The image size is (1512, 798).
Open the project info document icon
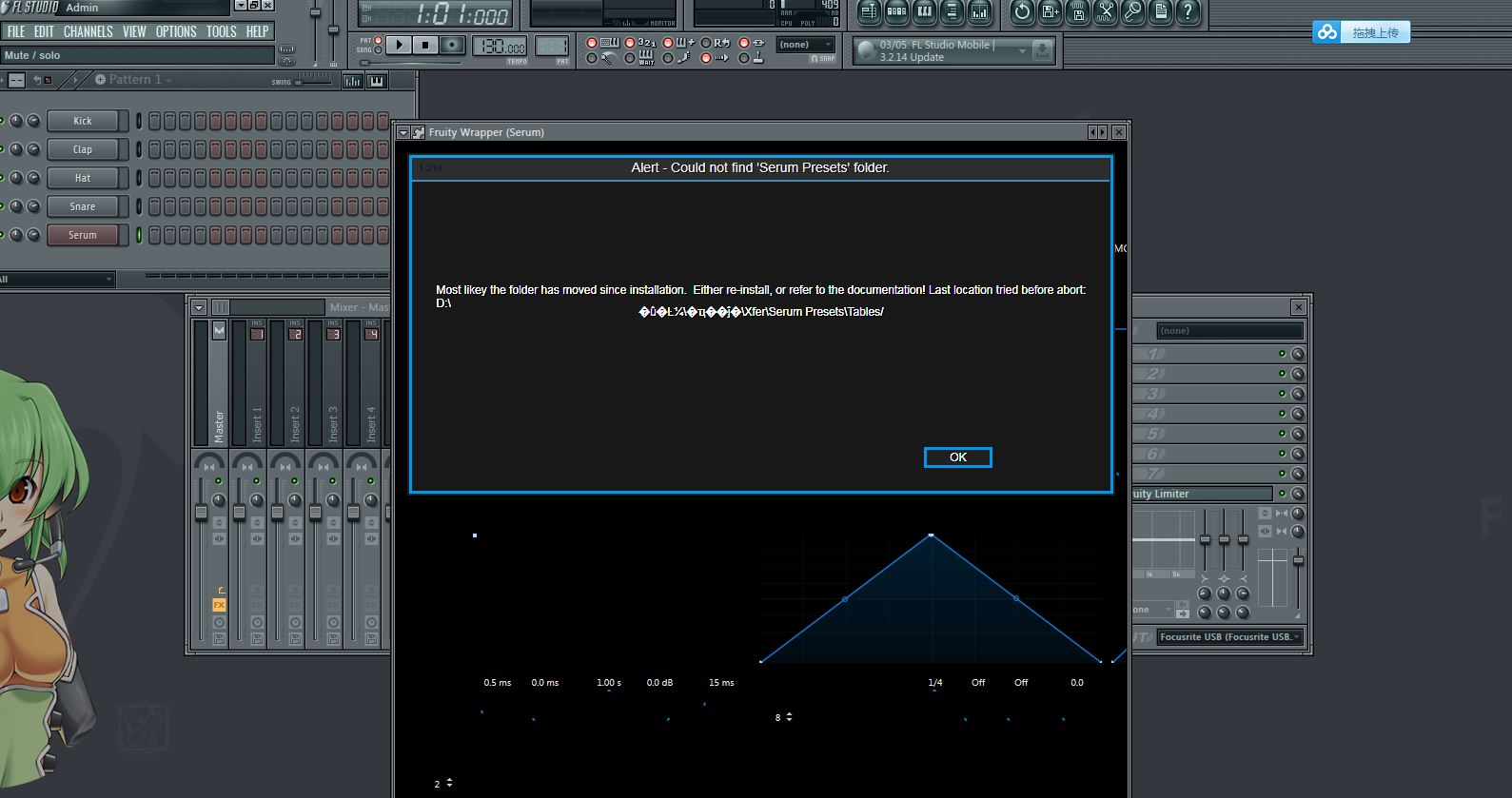point(1160,12)
